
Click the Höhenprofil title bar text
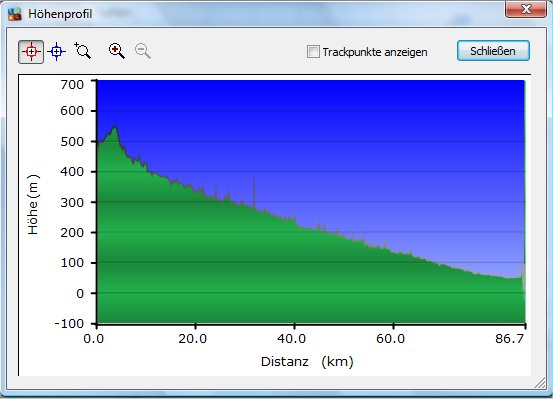(x=60, y=14)
